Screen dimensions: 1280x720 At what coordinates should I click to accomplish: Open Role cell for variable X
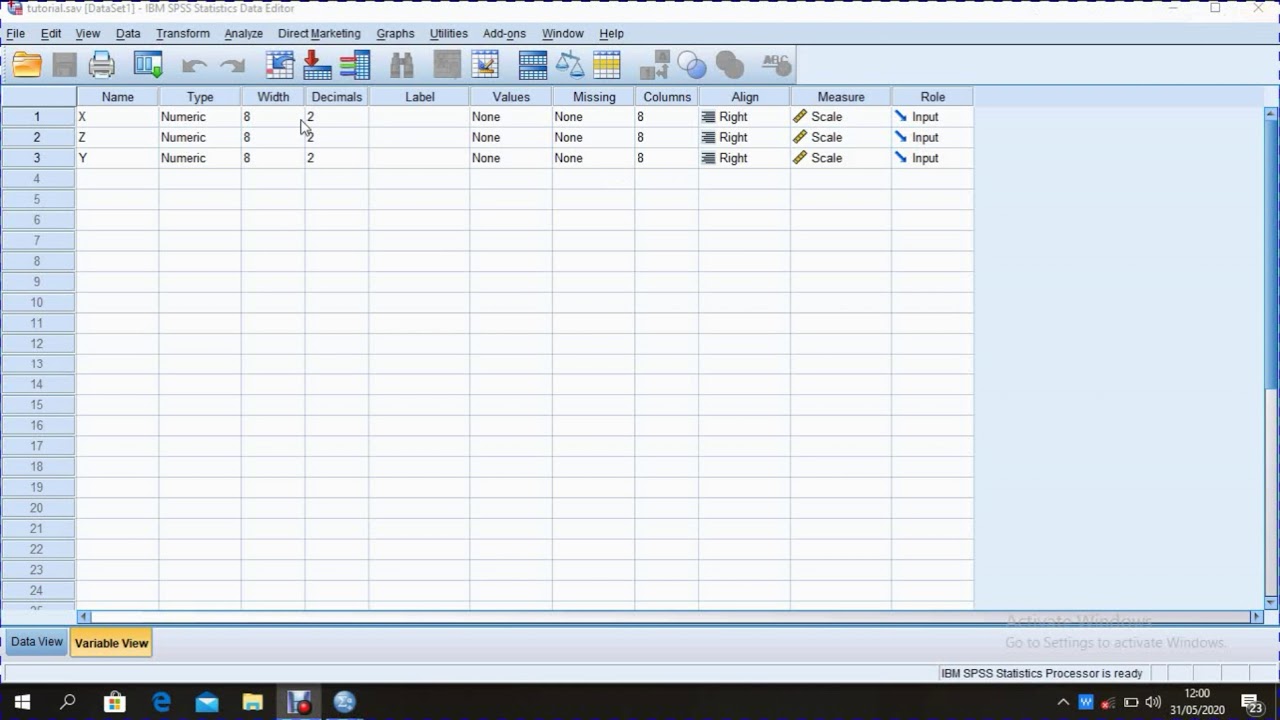(x=932, y=117)
